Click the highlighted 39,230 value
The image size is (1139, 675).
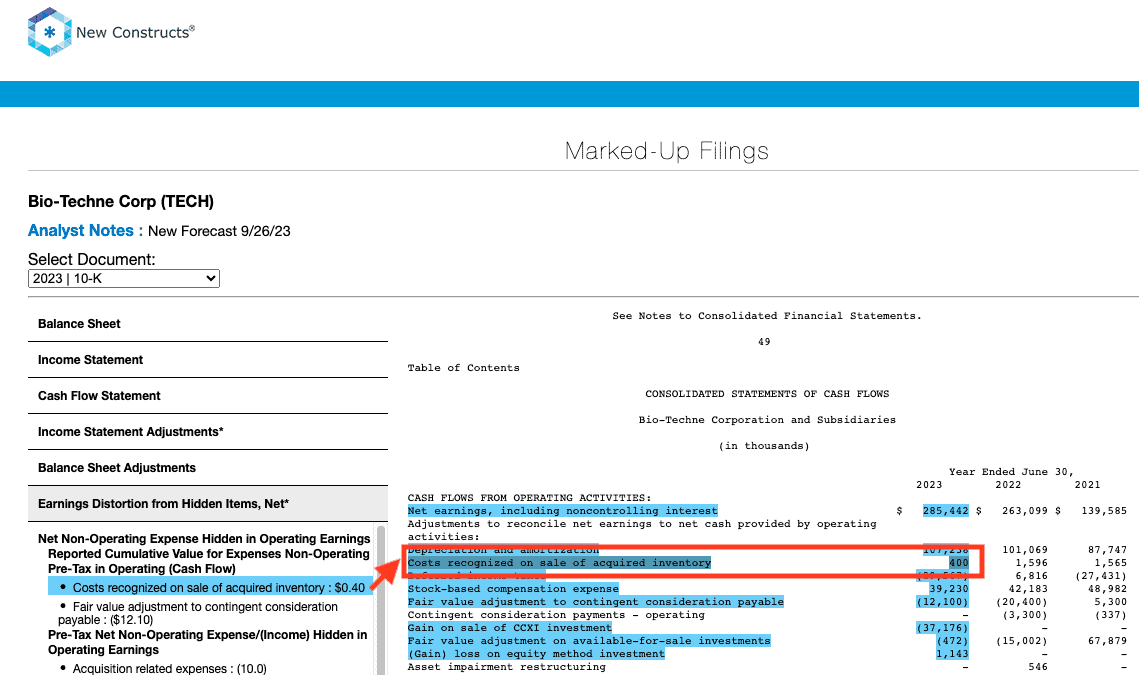tap(949, 589)
